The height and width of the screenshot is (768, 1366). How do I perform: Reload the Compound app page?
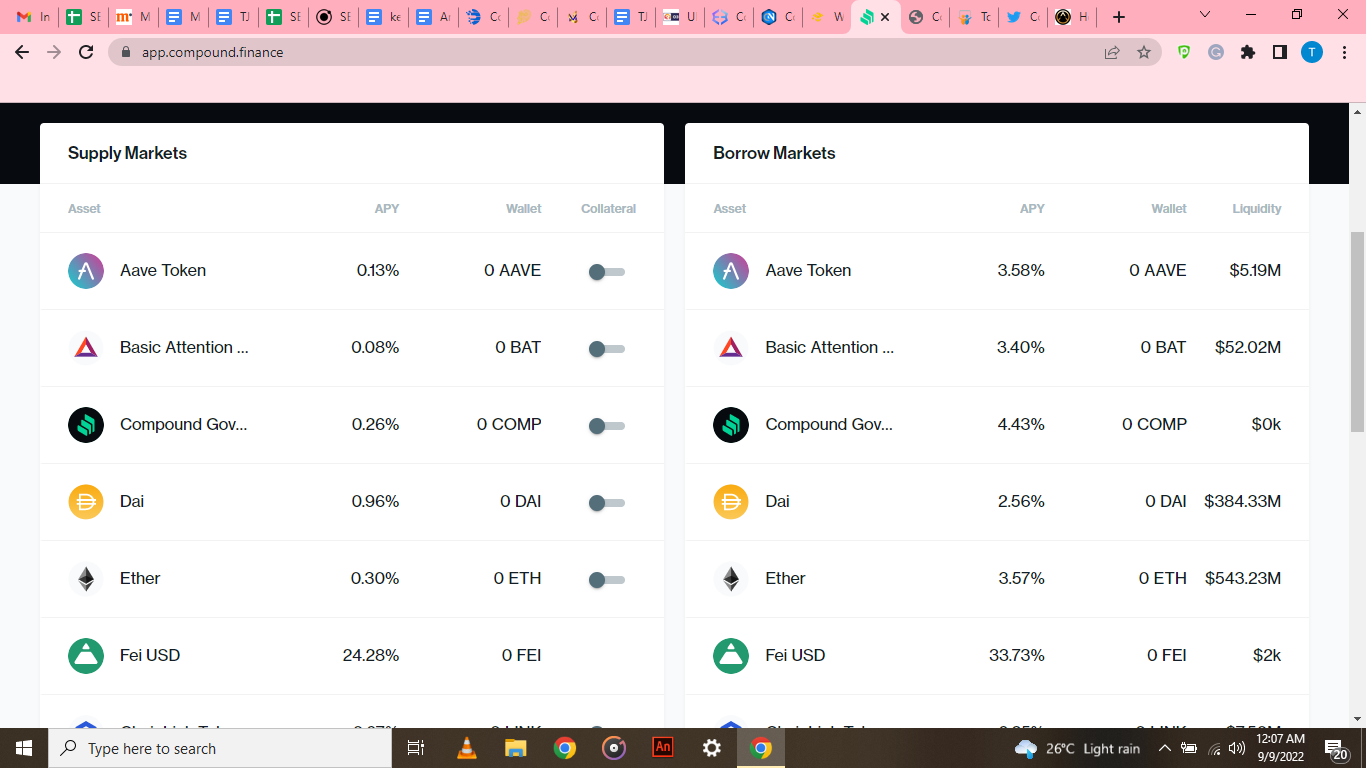[87, 52]
